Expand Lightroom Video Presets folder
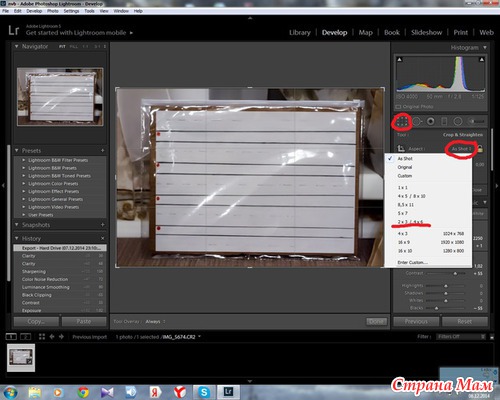The height and width of the screenshot is (400, 500). click(24, 207)
